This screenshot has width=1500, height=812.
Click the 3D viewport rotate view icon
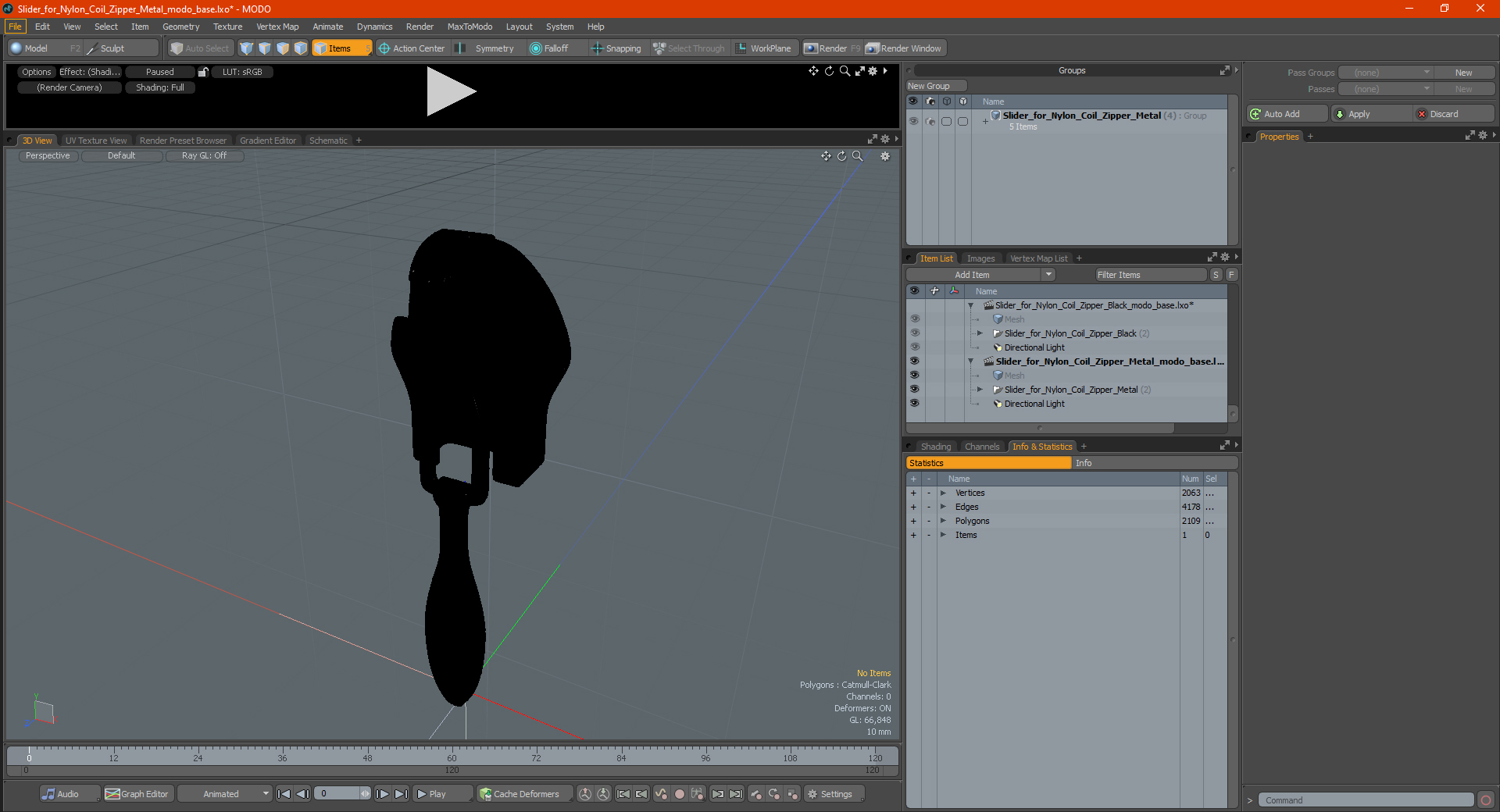coord(841,156)
